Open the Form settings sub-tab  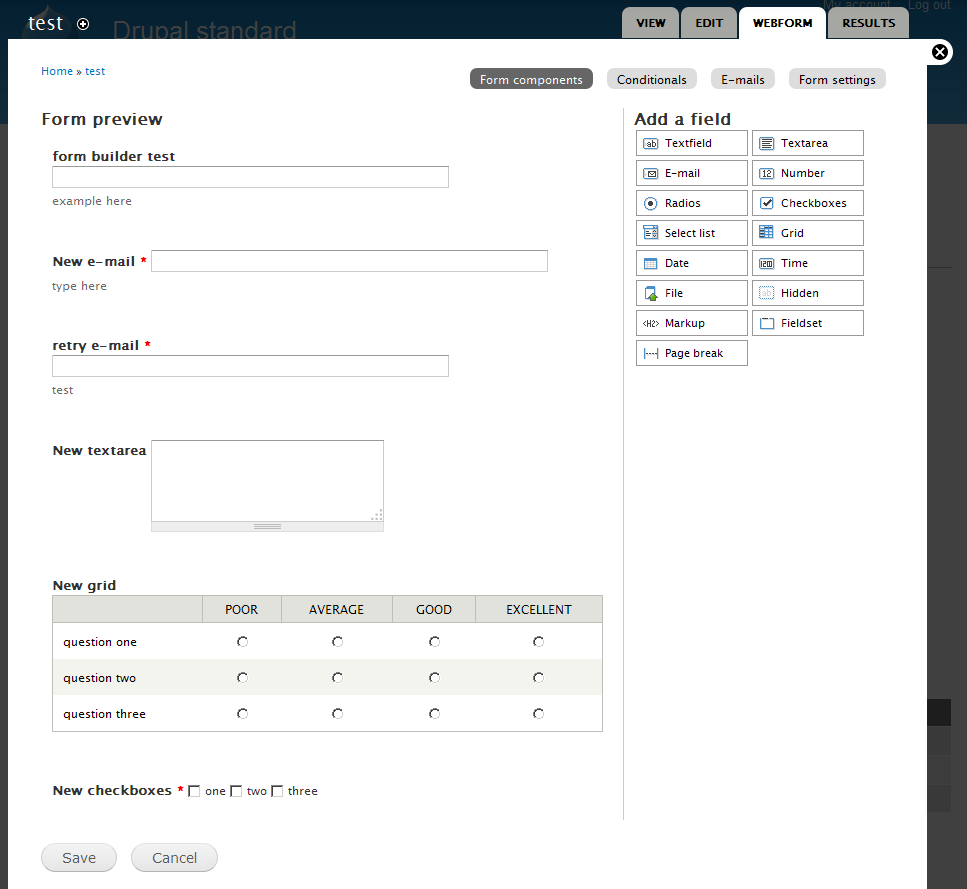(837, 79)
